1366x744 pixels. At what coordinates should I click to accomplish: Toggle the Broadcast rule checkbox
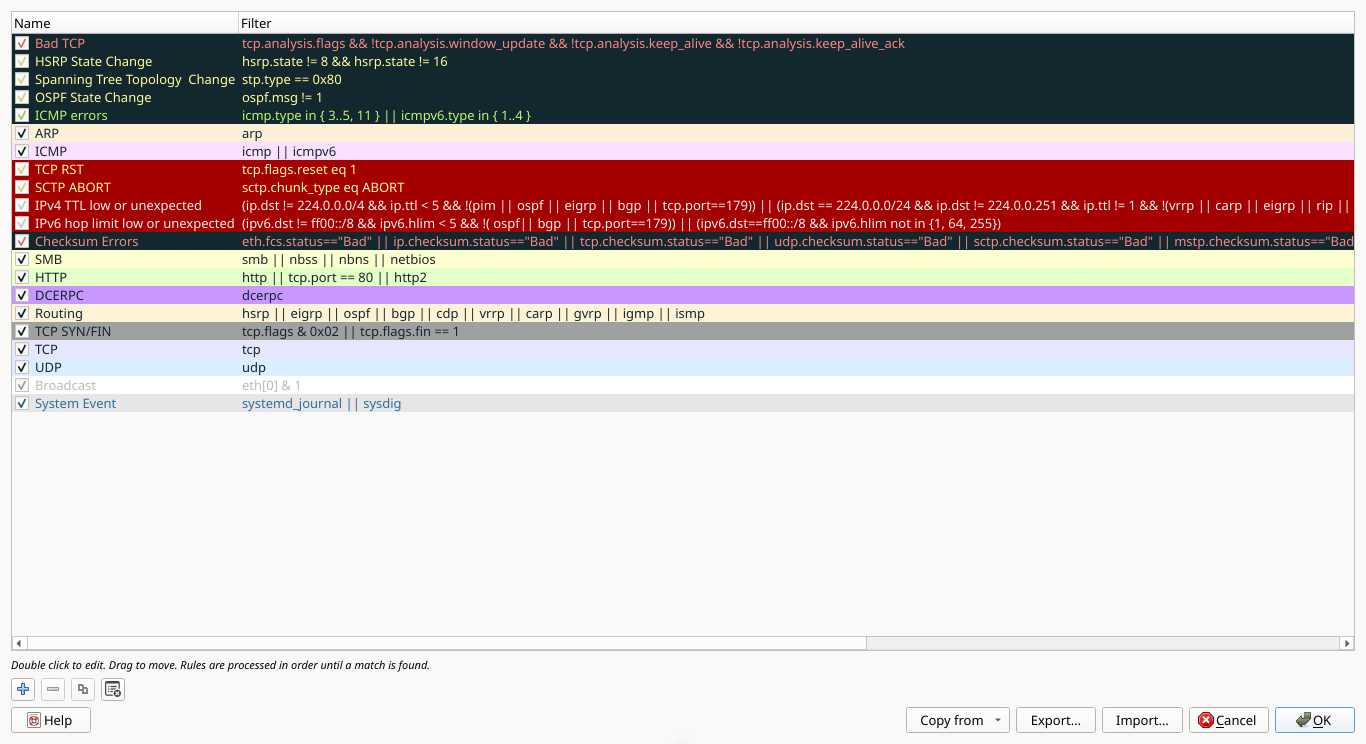(x=22, y=386)
